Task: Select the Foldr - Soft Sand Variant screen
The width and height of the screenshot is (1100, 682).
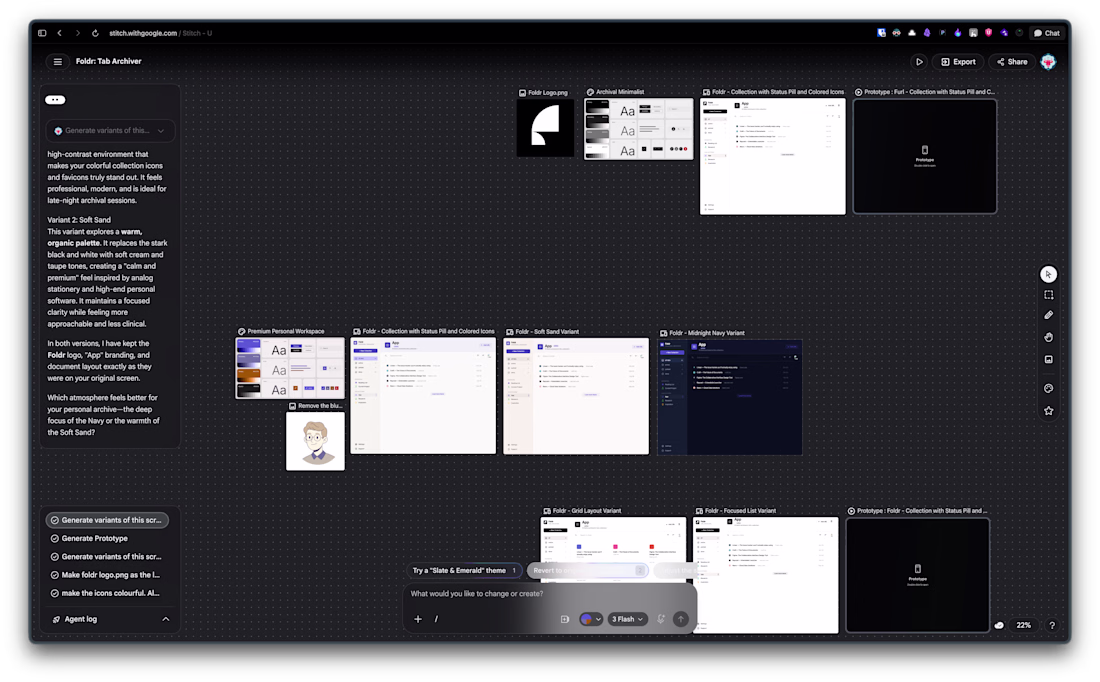Action: pos(576,396)
